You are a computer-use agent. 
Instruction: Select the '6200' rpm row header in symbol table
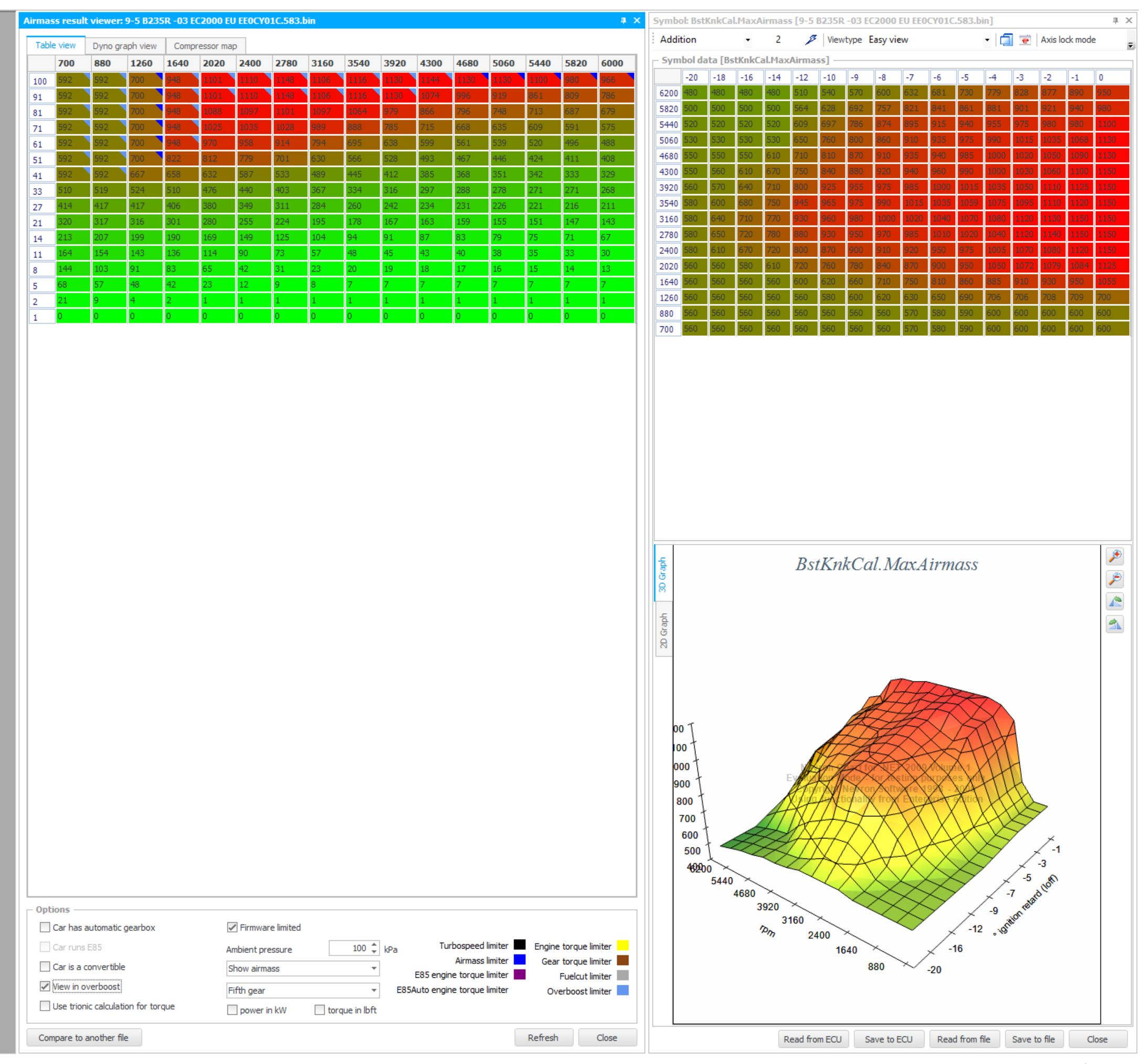point(668,93)
